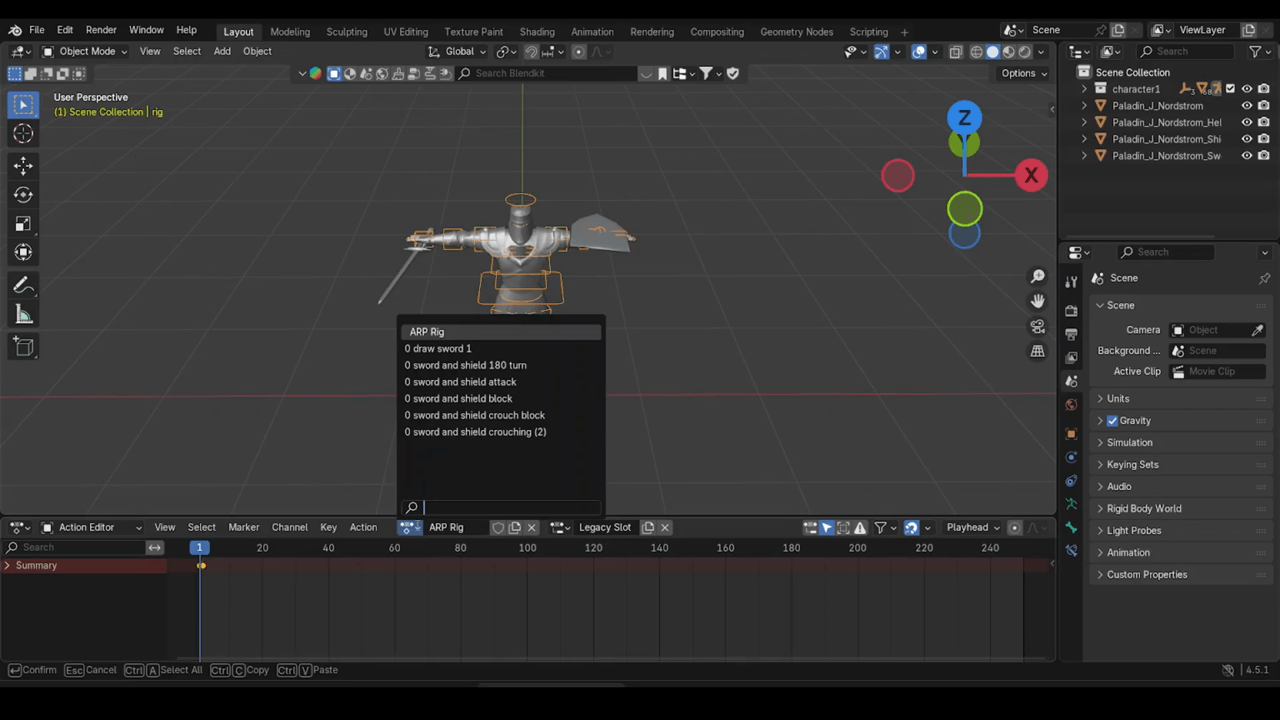Select the Rotate tool
This screenshot has width=1280, height=720.
23,195
